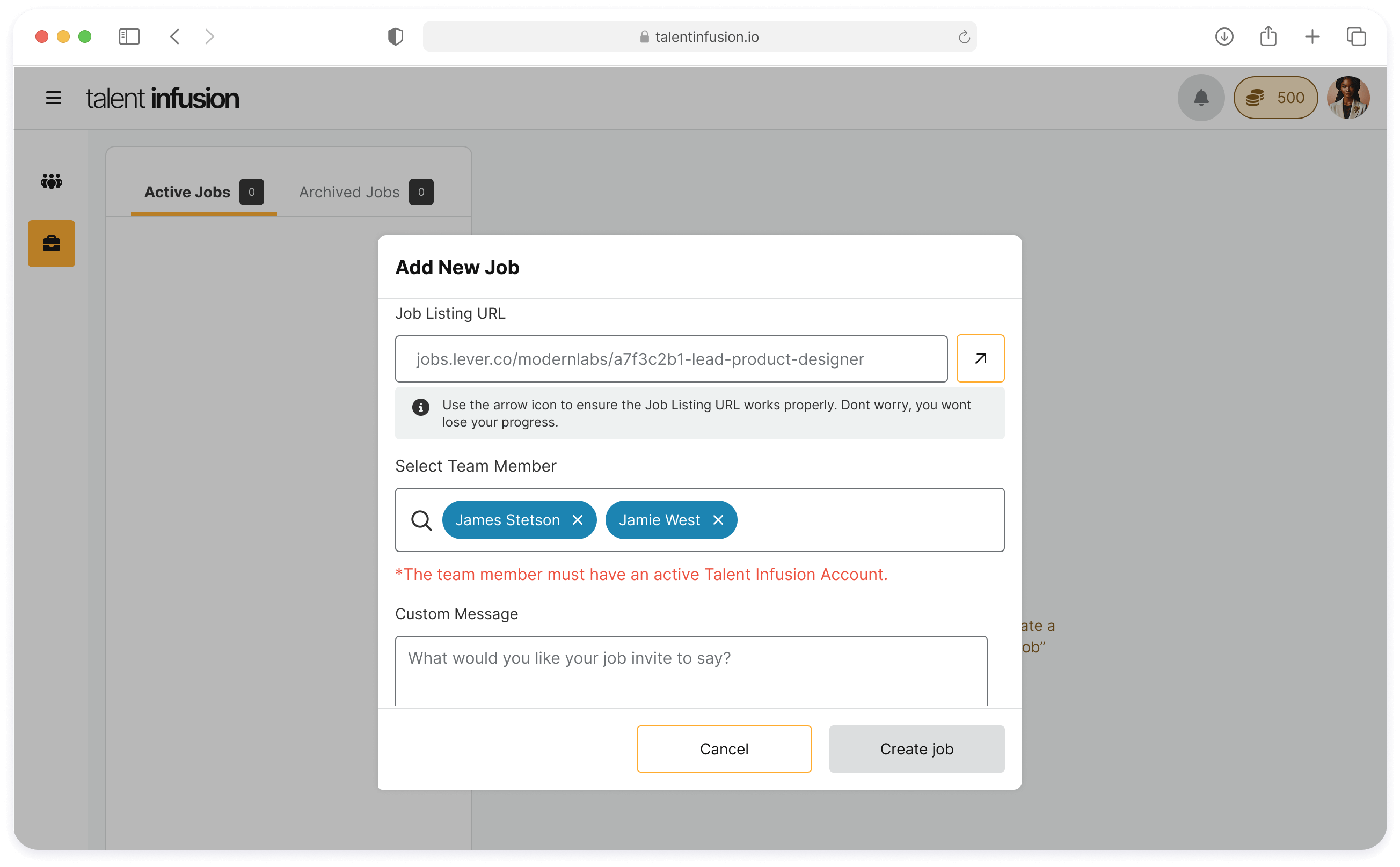Screen dimensions: 1400x867
Task: Select the briefcase jobs sidebar icon
Action: click(x=51, y=244)
